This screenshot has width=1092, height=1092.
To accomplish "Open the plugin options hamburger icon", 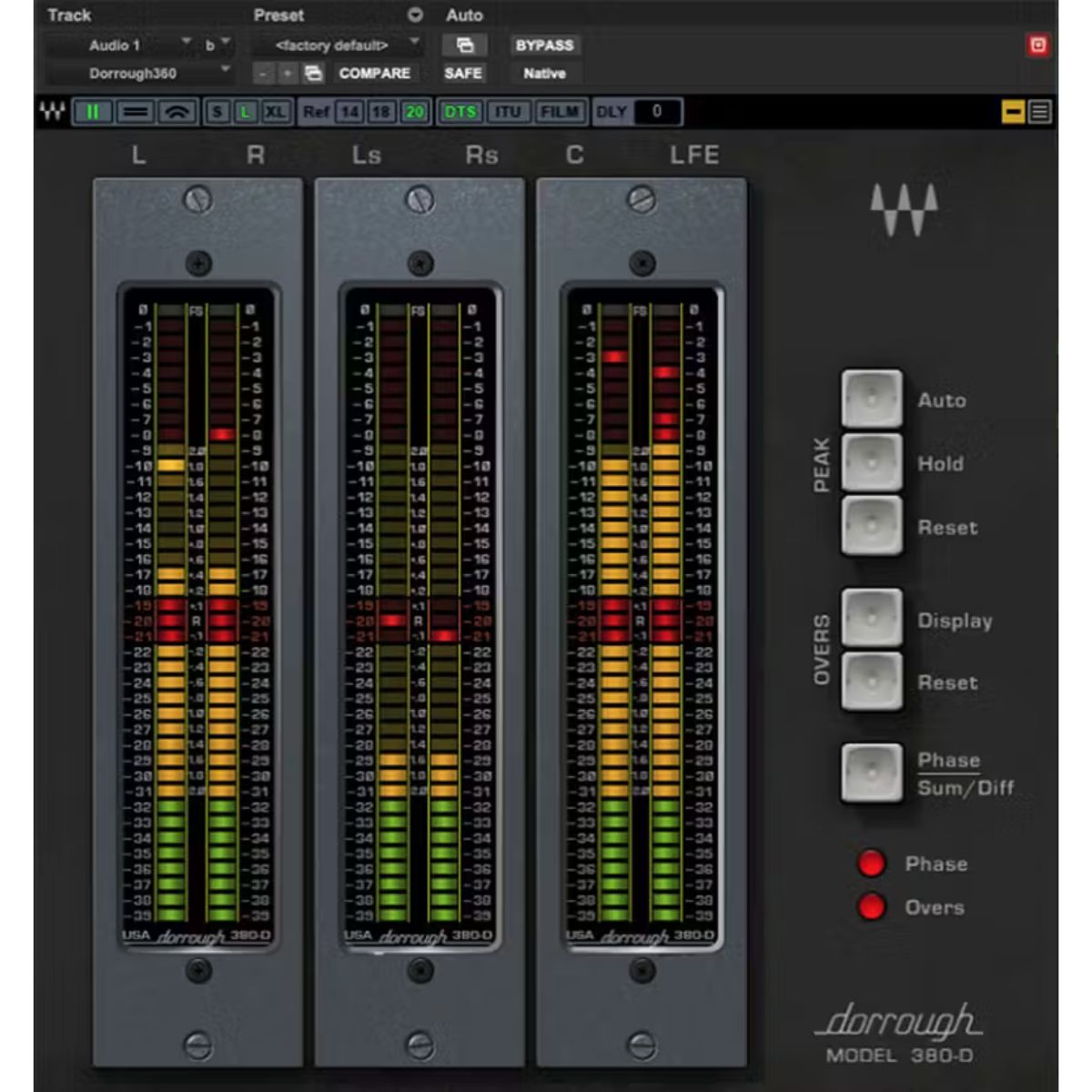I will (1038, 112).
